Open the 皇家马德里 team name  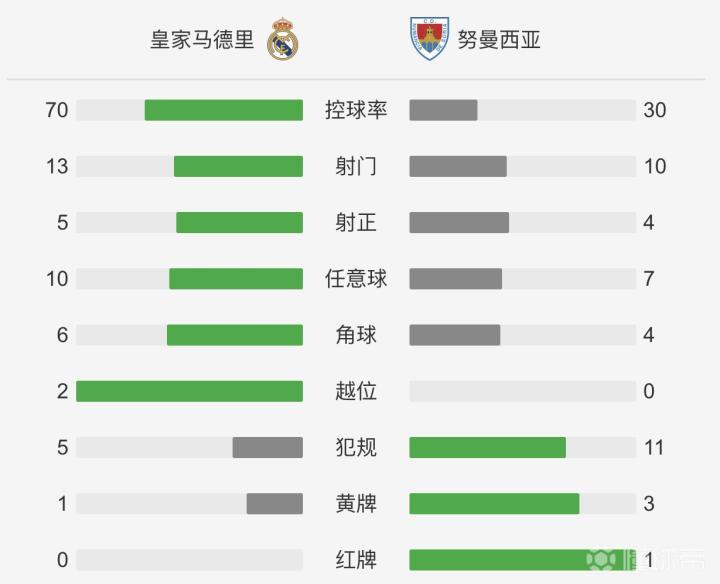coord(202,39)
